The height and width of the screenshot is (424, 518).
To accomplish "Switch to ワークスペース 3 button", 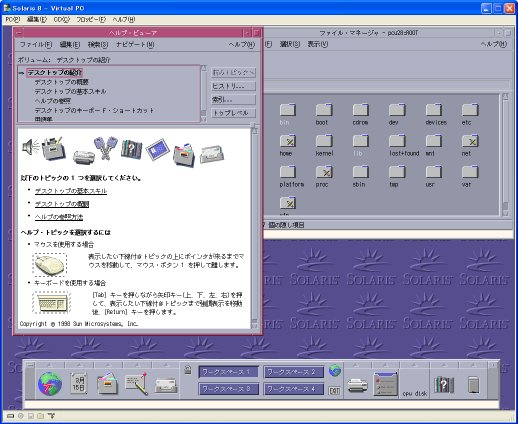I will coord(228,389).
